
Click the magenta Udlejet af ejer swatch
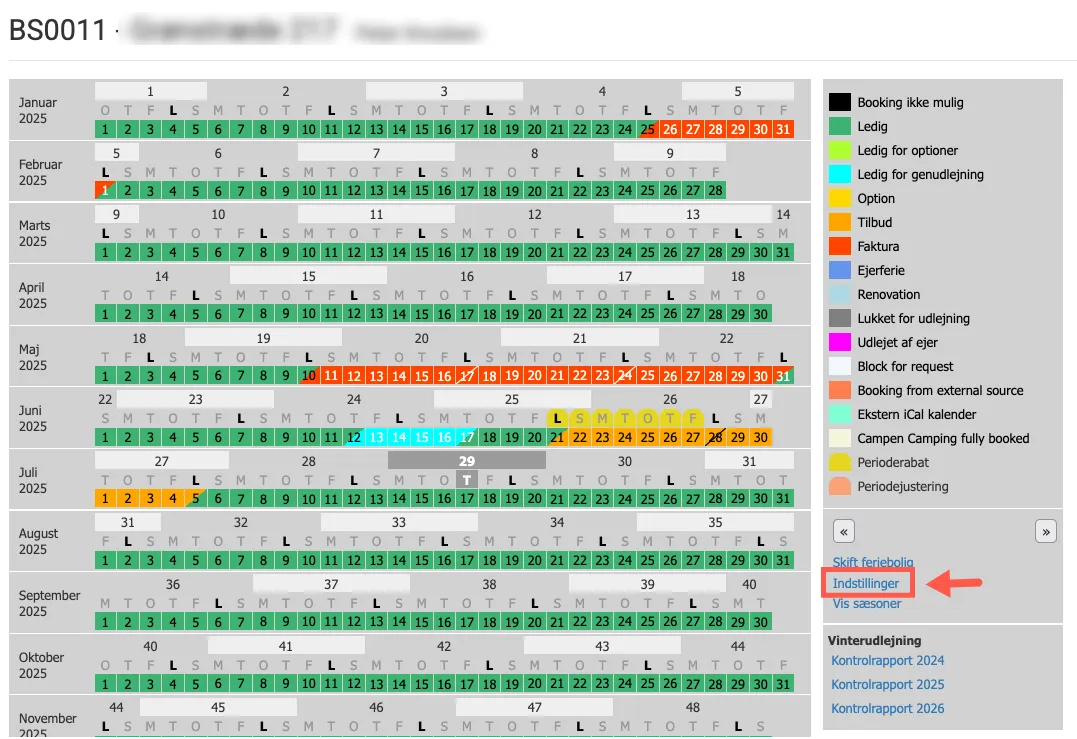click(839, 342)
